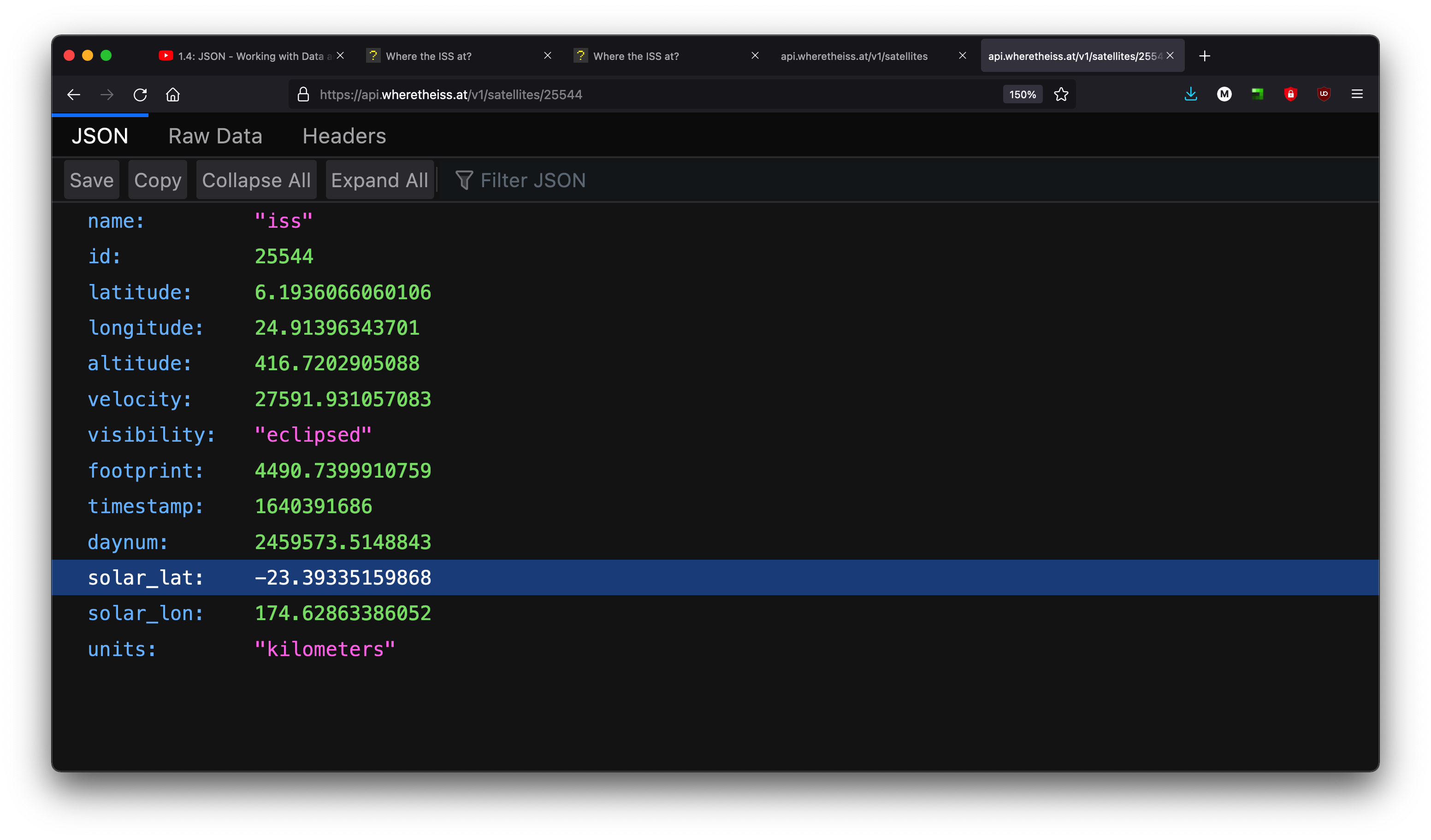This screenshot has height=840, width=1431.
Task: Collapse all JSON nodes
Action: point(256,180)
